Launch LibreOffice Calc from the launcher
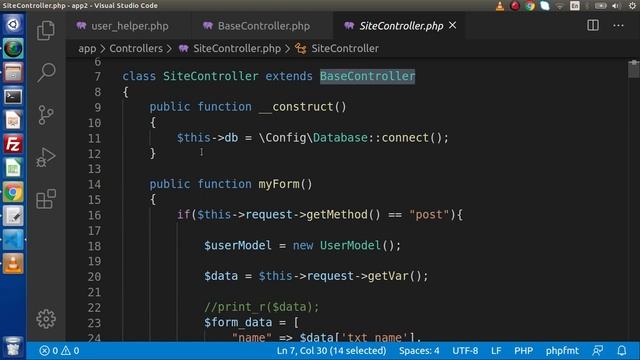This screenshot has width=640, height=360. tap(13, 168)
